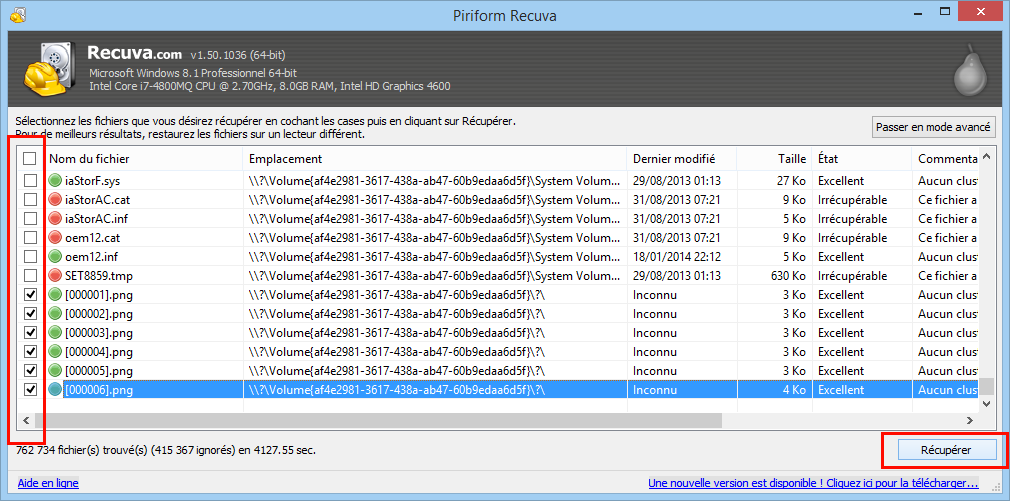The height and width of the screenshot is (501, 1010).
Task: Click red status dot of iaStorAC.cat
Action: pyautogui.click(x=55, y=200)
